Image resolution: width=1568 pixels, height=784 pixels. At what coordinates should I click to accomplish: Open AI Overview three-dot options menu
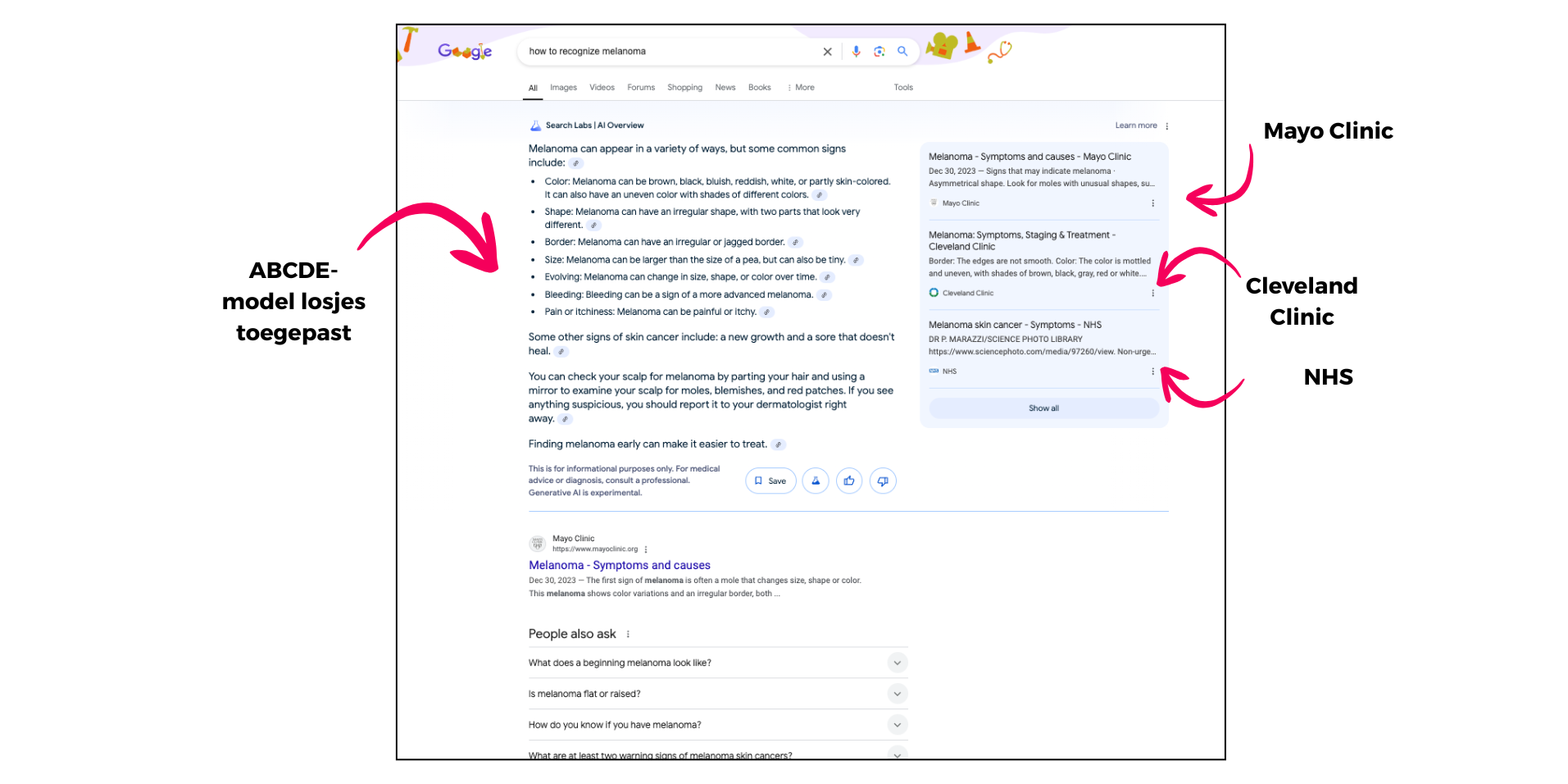coord(1166,126)
